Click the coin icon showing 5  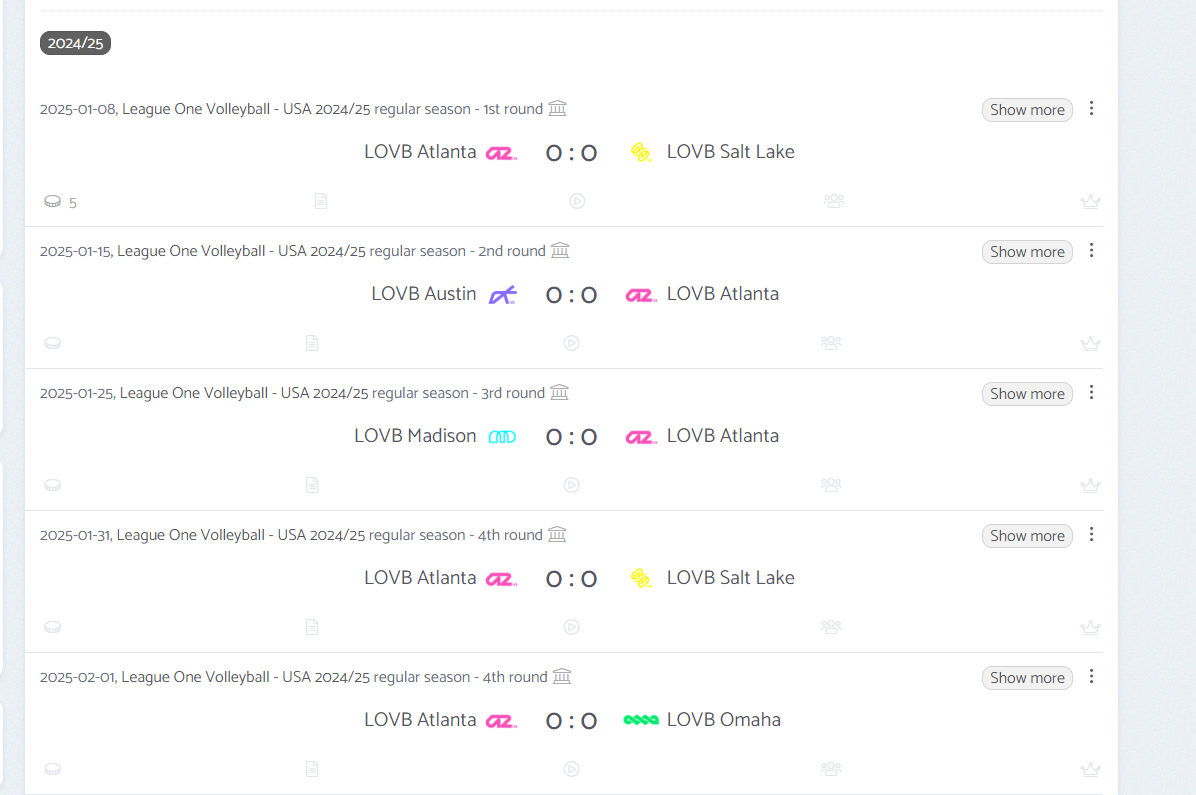[x=53, y=201]
